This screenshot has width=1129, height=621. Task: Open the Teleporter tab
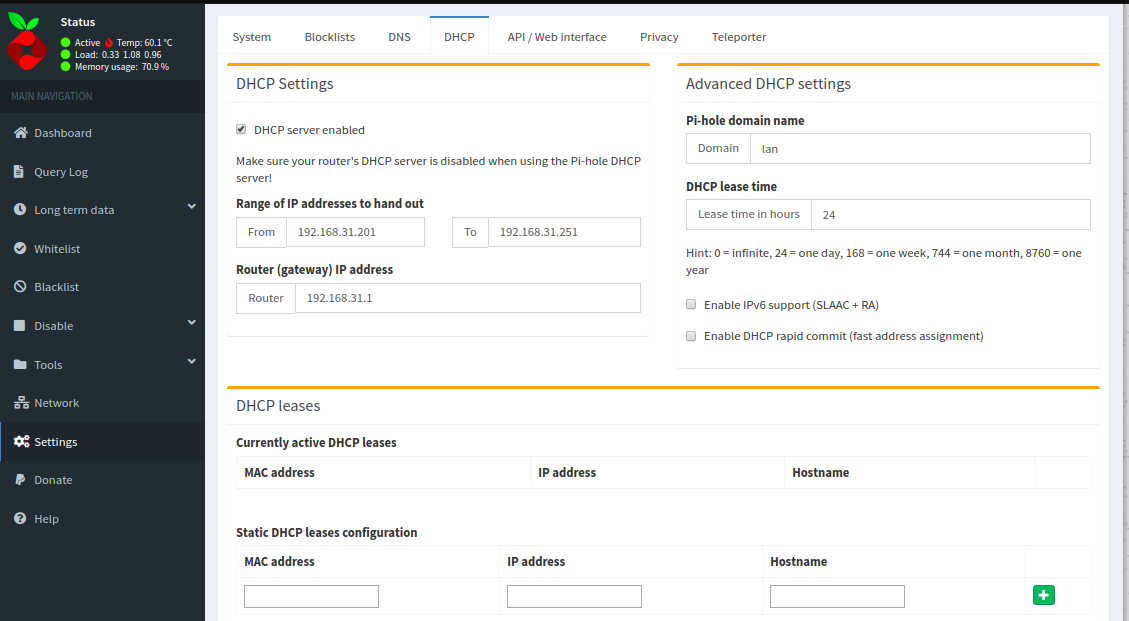(x=739, y=36)
